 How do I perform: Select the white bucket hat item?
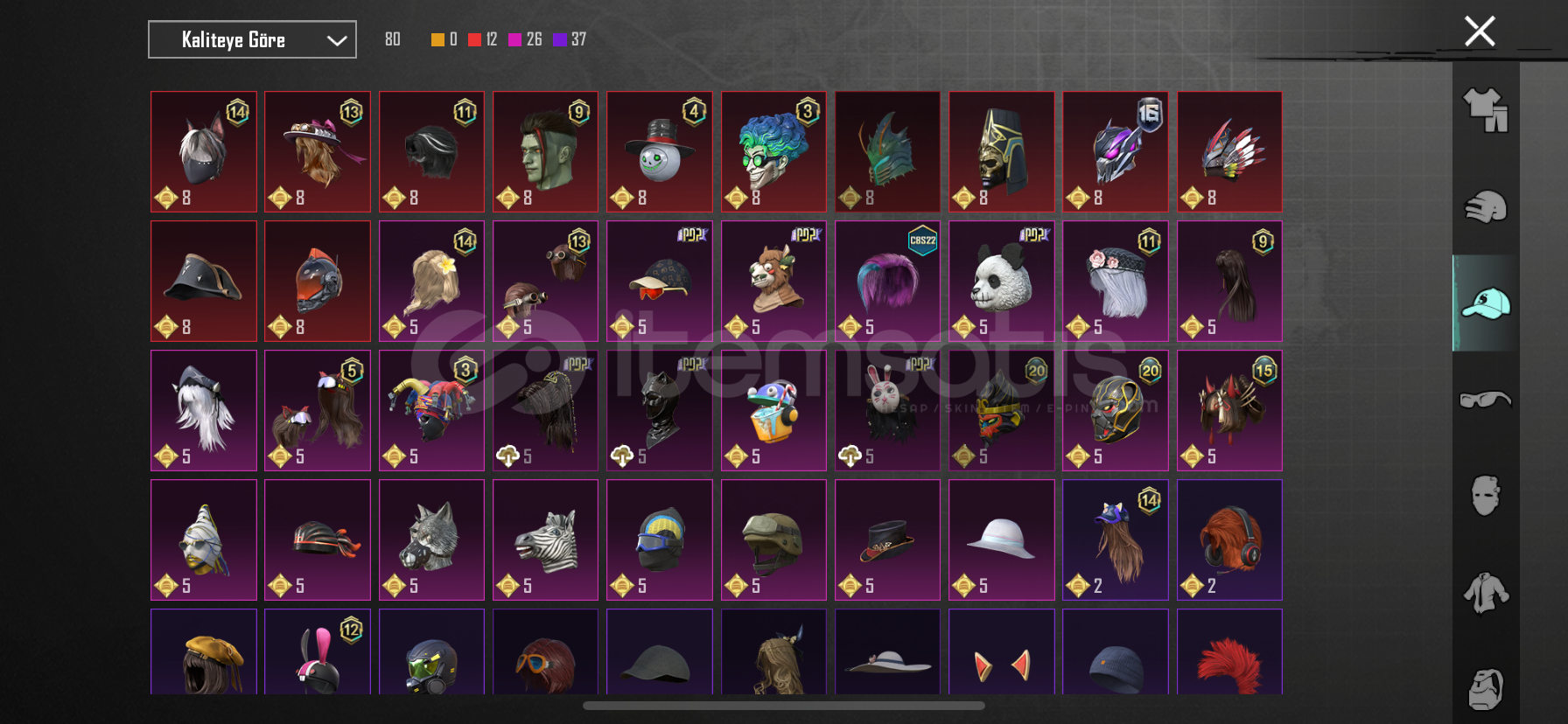(x=1001, y=540)
